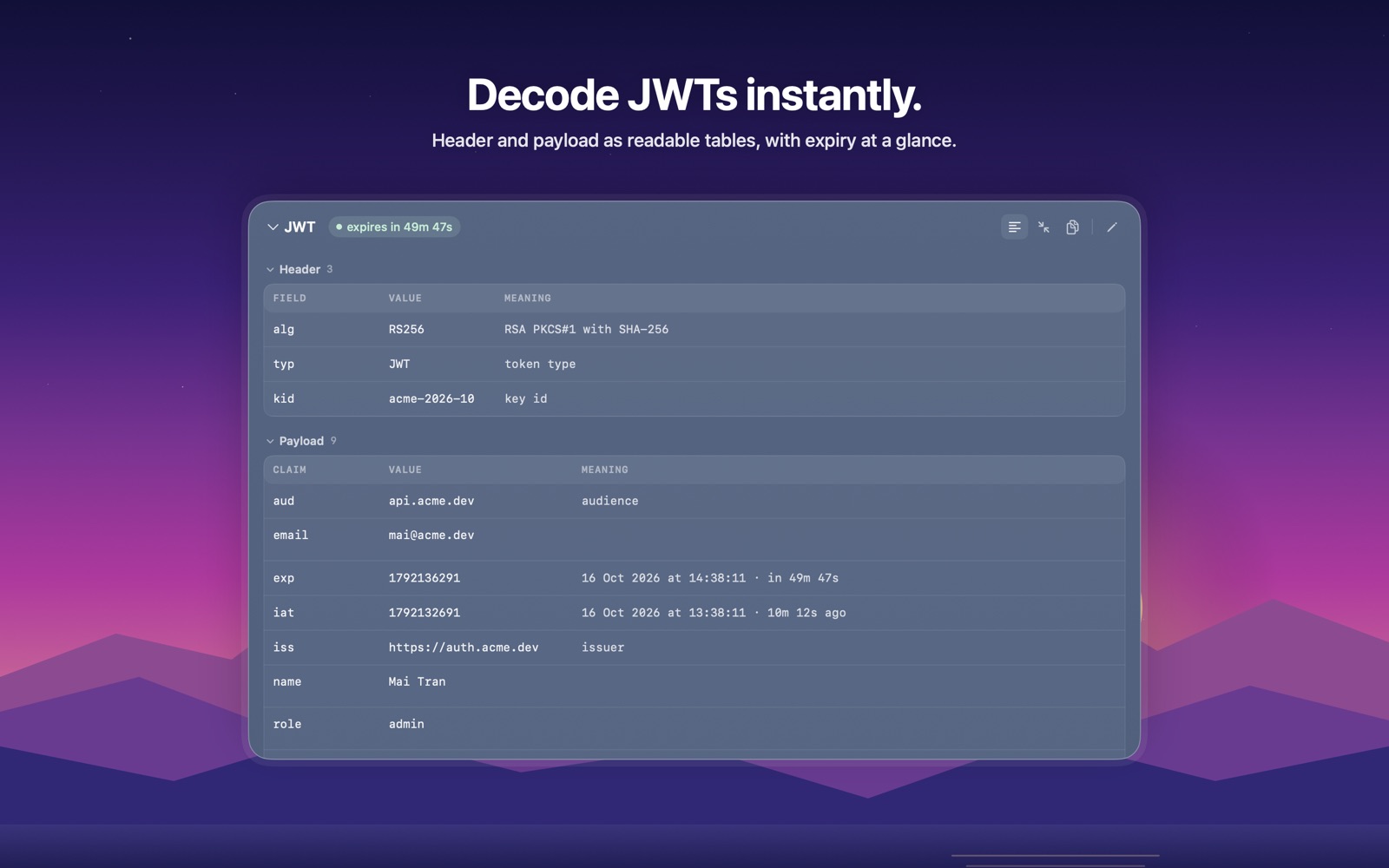Select the email value mai@acme.dev
Screen dimensions: 1389x868
(x=431, y=536)
